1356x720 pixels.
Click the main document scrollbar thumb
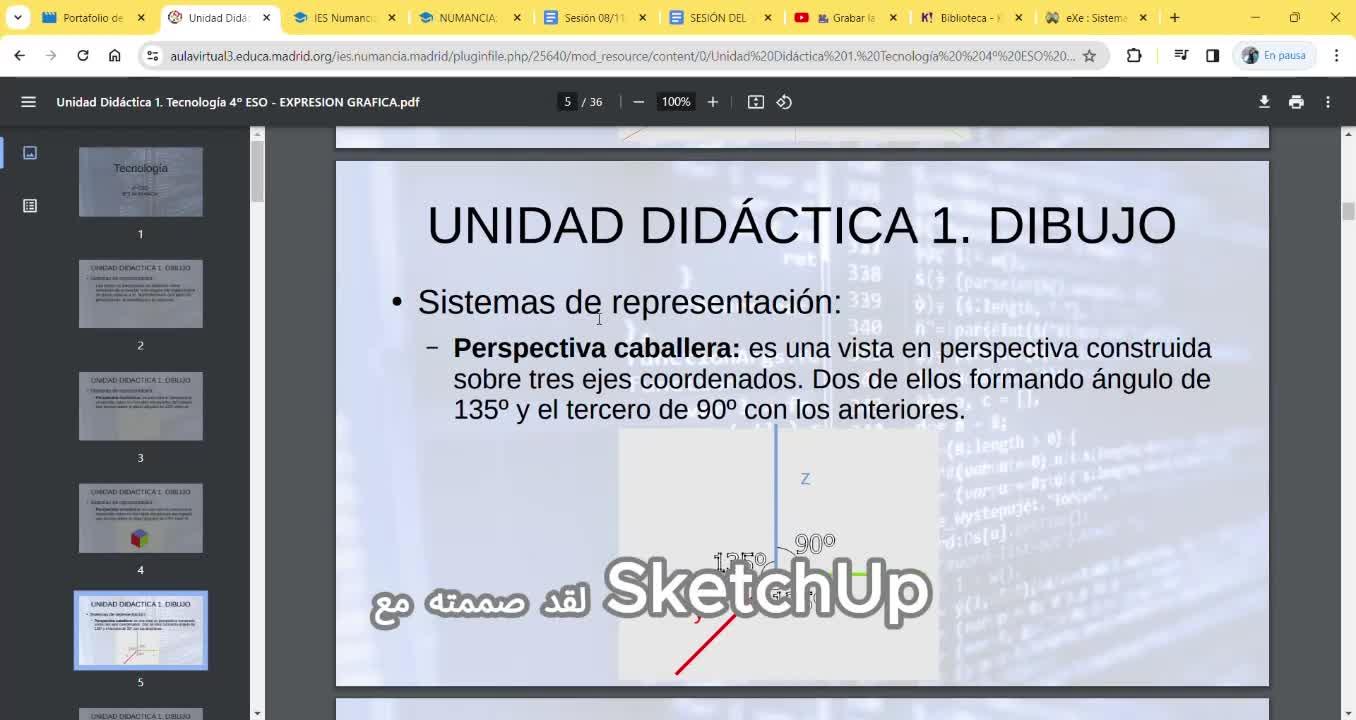pyautogui.click(x=1348, y=211)
